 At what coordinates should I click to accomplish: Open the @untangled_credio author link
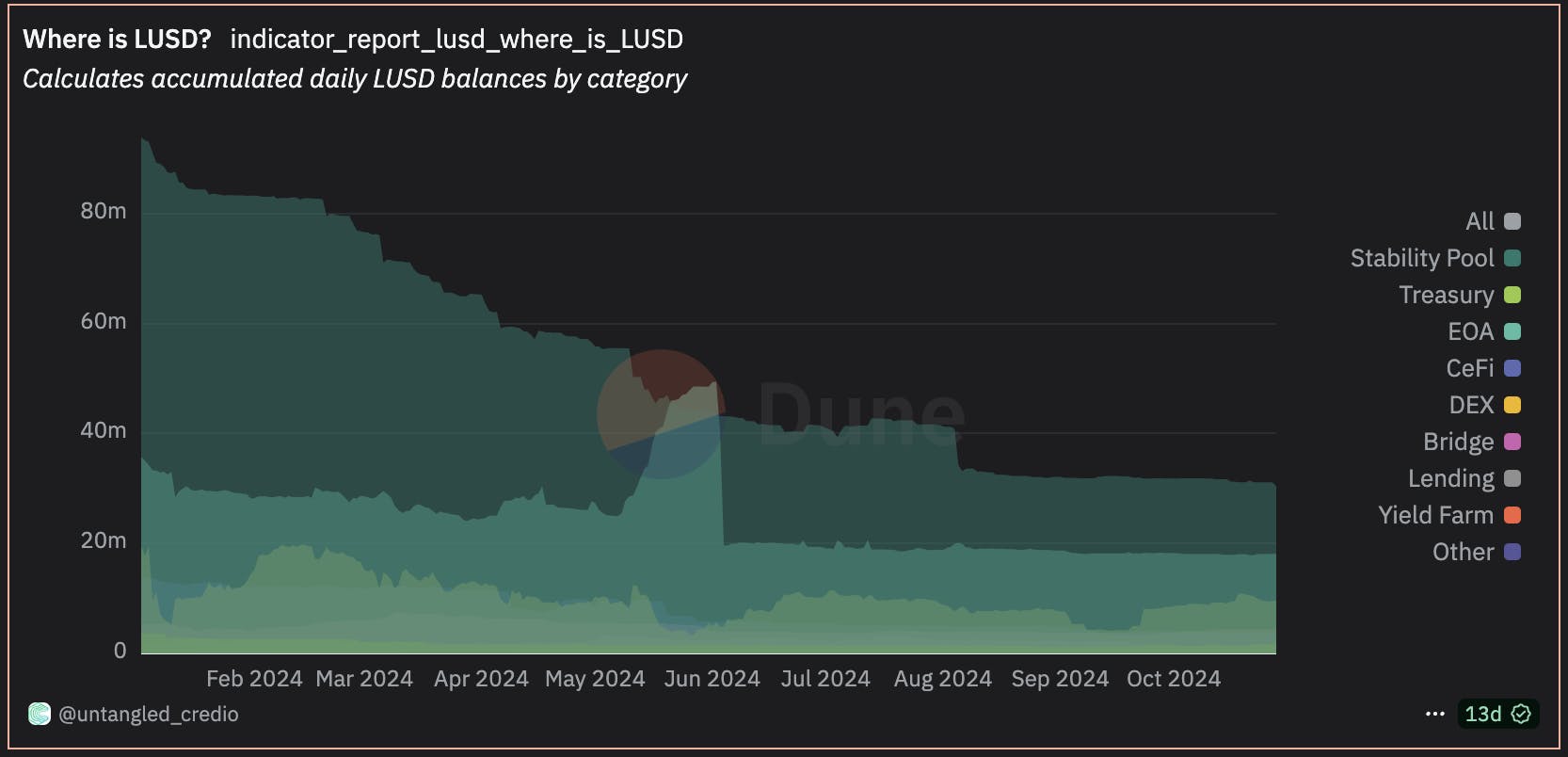tap(149, 715)
